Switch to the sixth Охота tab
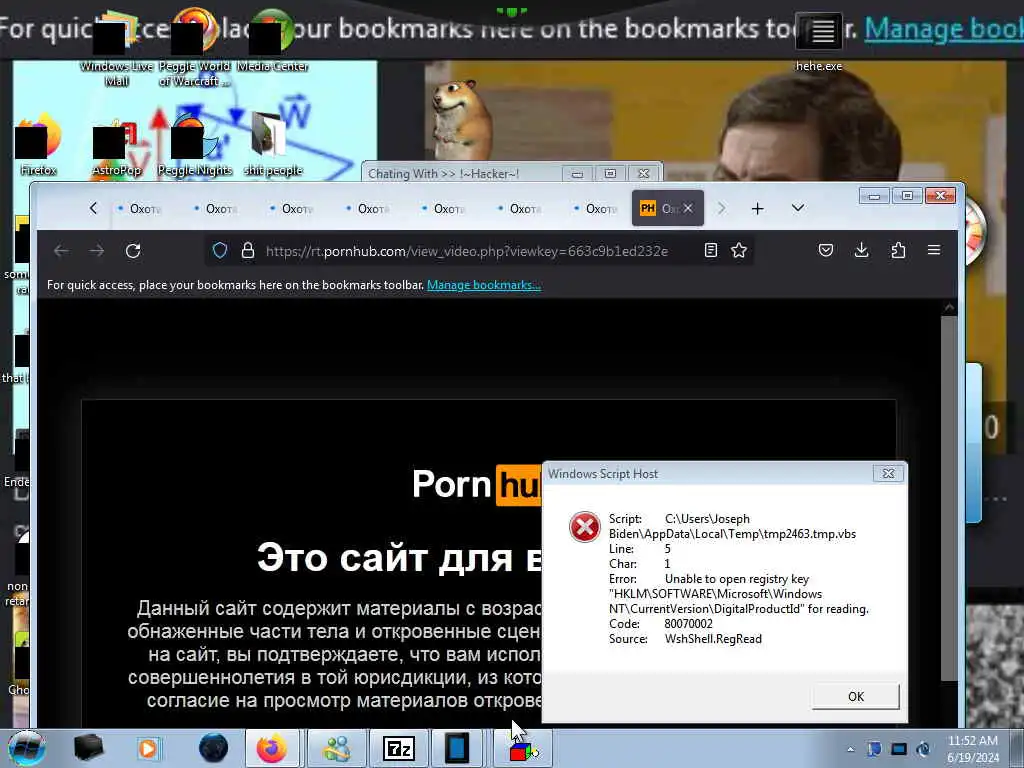The image size is (1024, 768). [519, 208]
